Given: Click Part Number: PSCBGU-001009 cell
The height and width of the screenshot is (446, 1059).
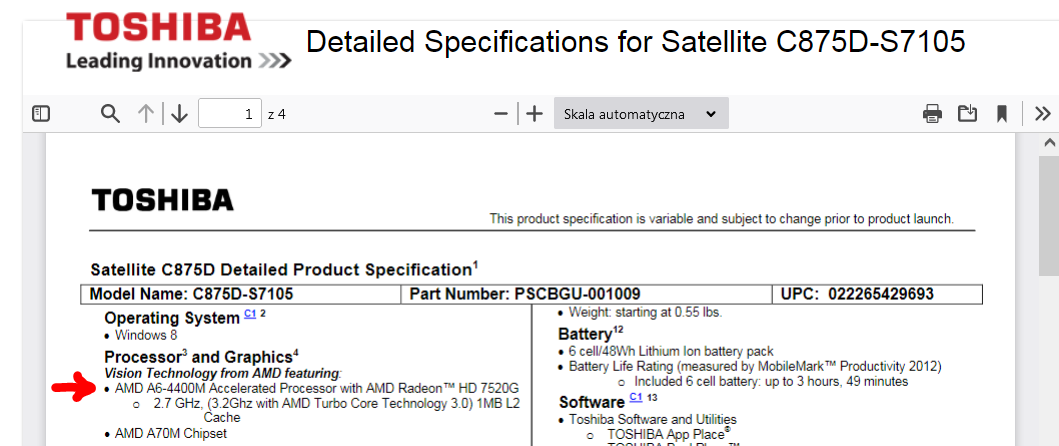Looking at the screenshot, I should pos(586,294).
